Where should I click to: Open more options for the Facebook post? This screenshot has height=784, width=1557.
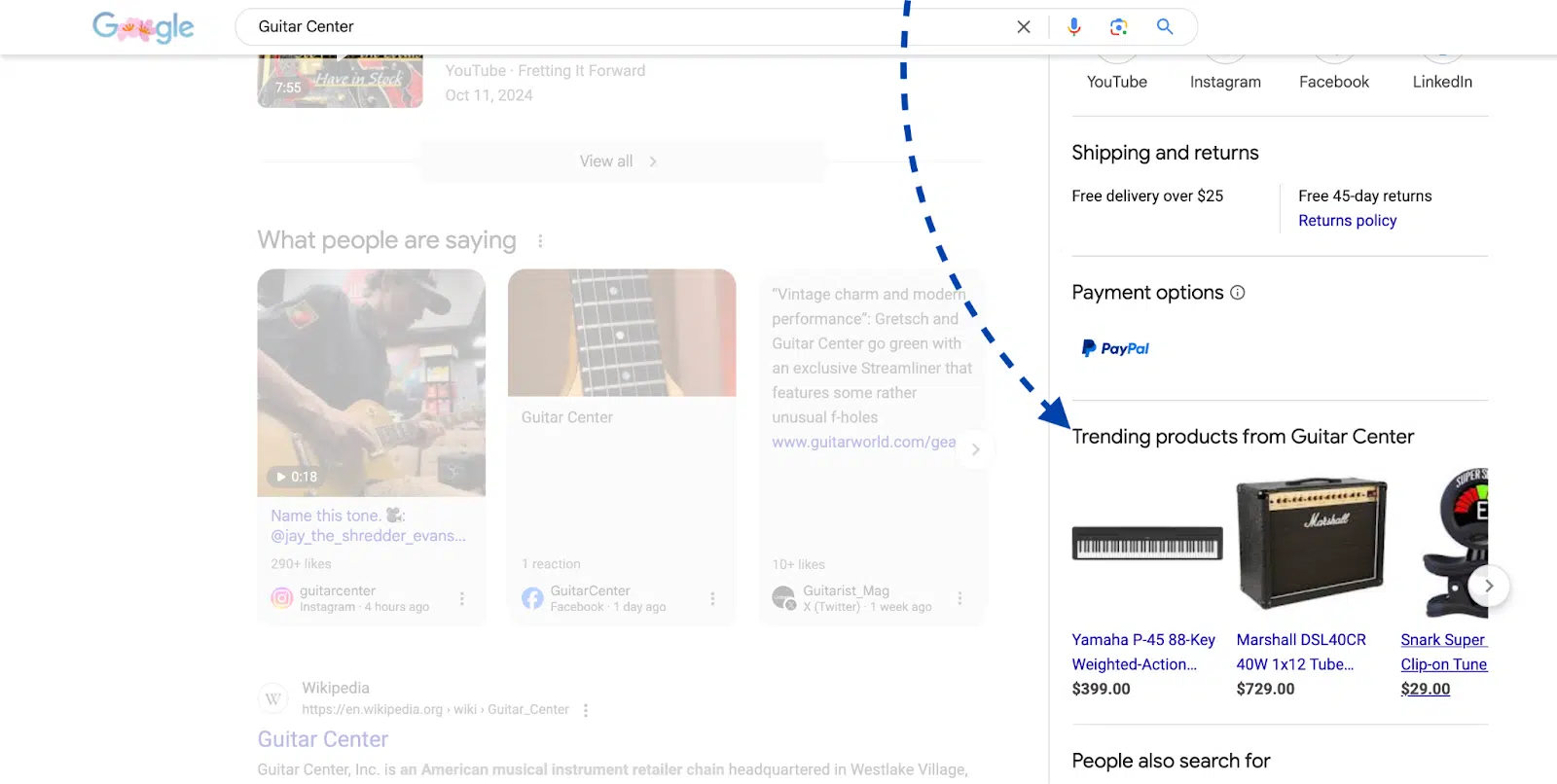(712, 598)
